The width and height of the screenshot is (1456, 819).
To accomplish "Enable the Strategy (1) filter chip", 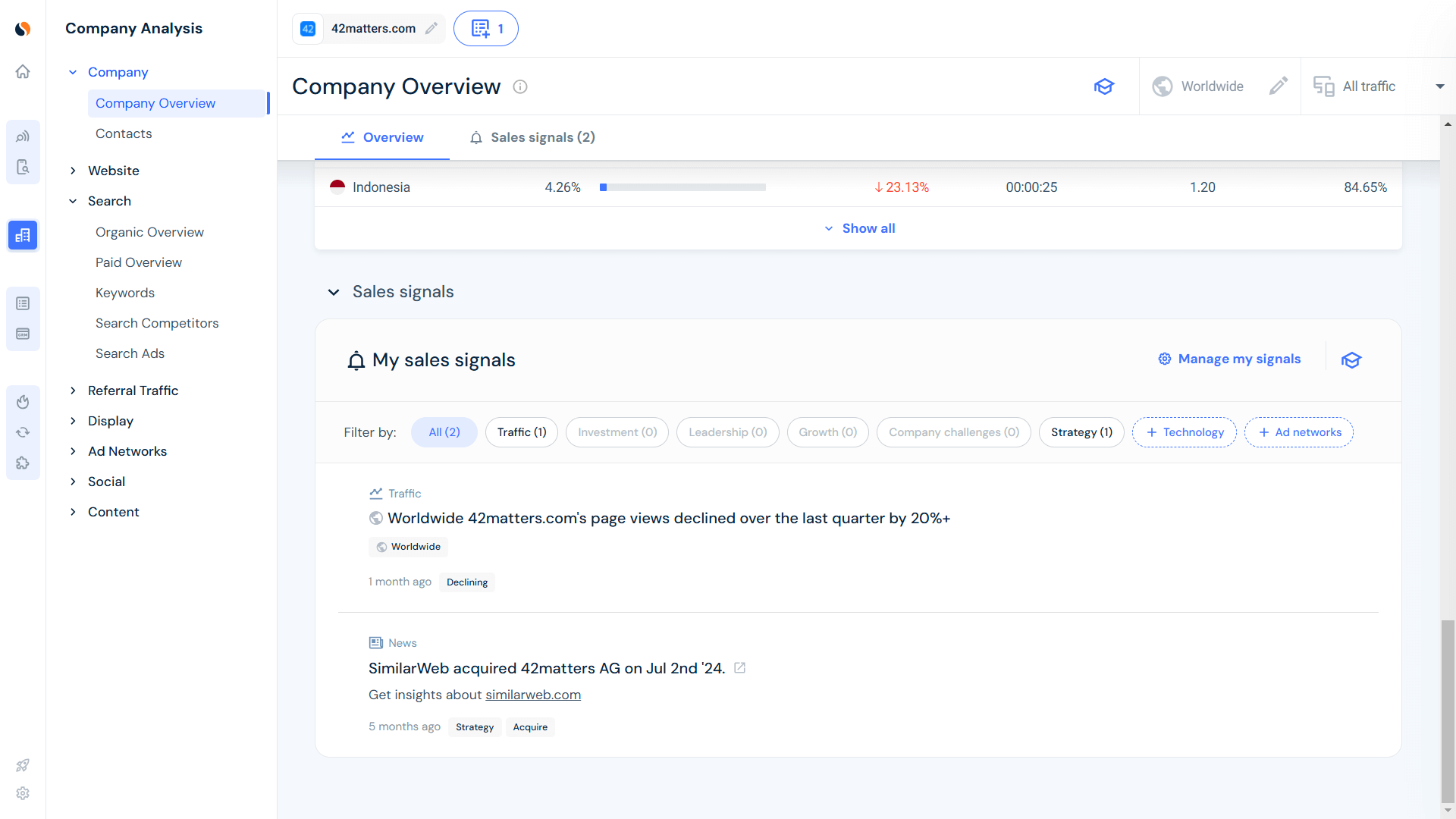I will 1081,431.
